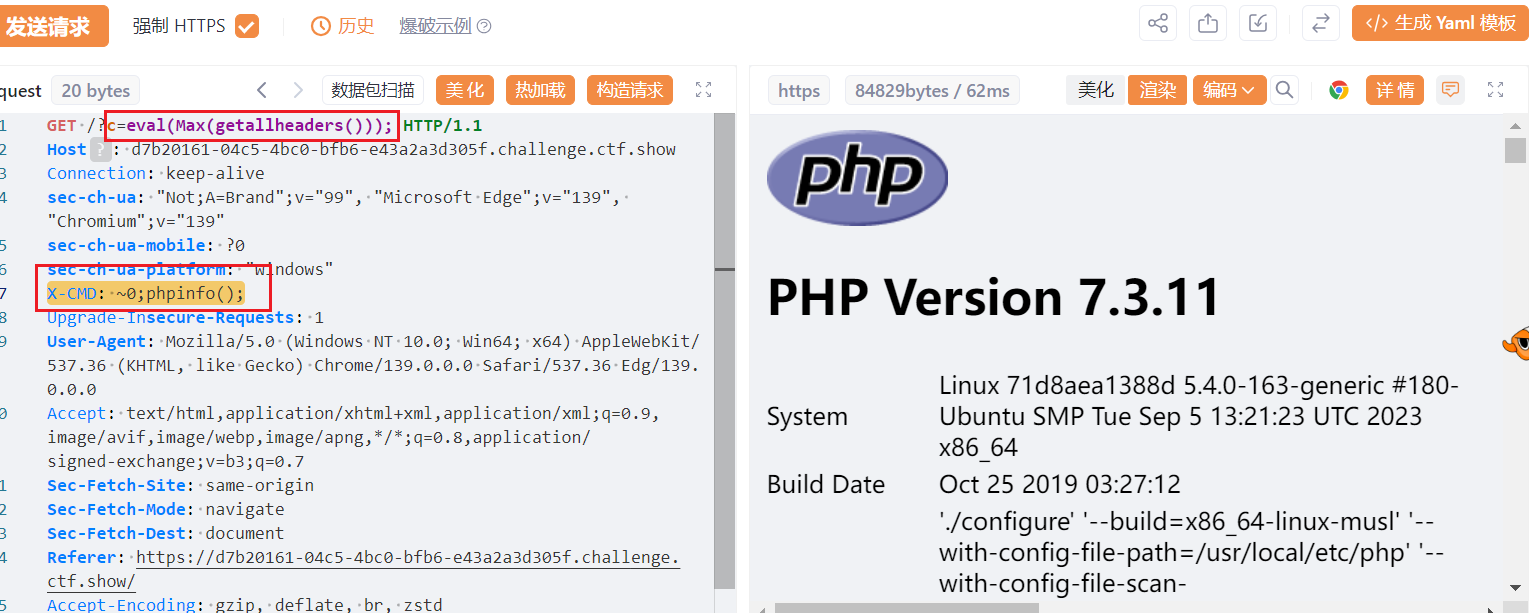The width and height of the screenshot is (1529, 613).
Task: Expand the response panel to fullscreen
Action: tap(1496, 90)
